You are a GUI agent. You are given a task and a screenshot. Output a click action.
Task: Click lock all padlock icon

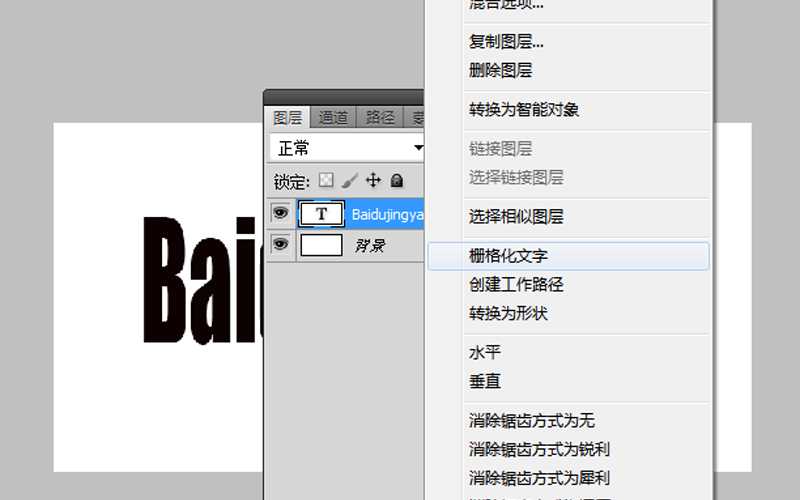tap(396, 180)
